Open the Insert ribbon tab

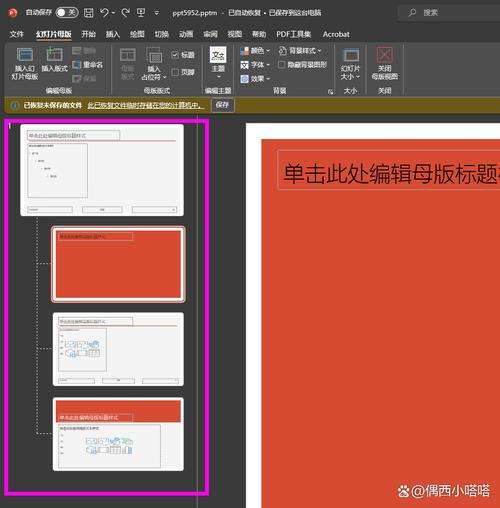tap(113, 34)
